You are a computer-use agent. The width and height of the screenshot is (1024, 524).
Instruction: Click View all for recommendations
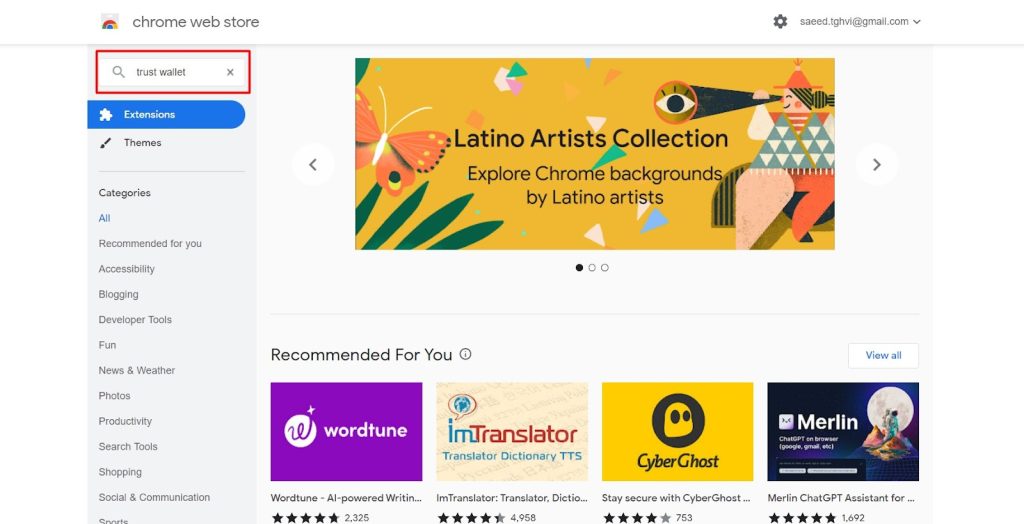(x=883, y=355)
